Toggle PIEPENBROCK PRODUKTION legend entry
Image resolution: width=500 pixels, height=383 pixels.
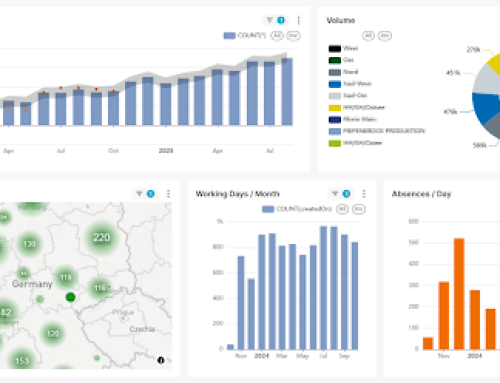377,131
